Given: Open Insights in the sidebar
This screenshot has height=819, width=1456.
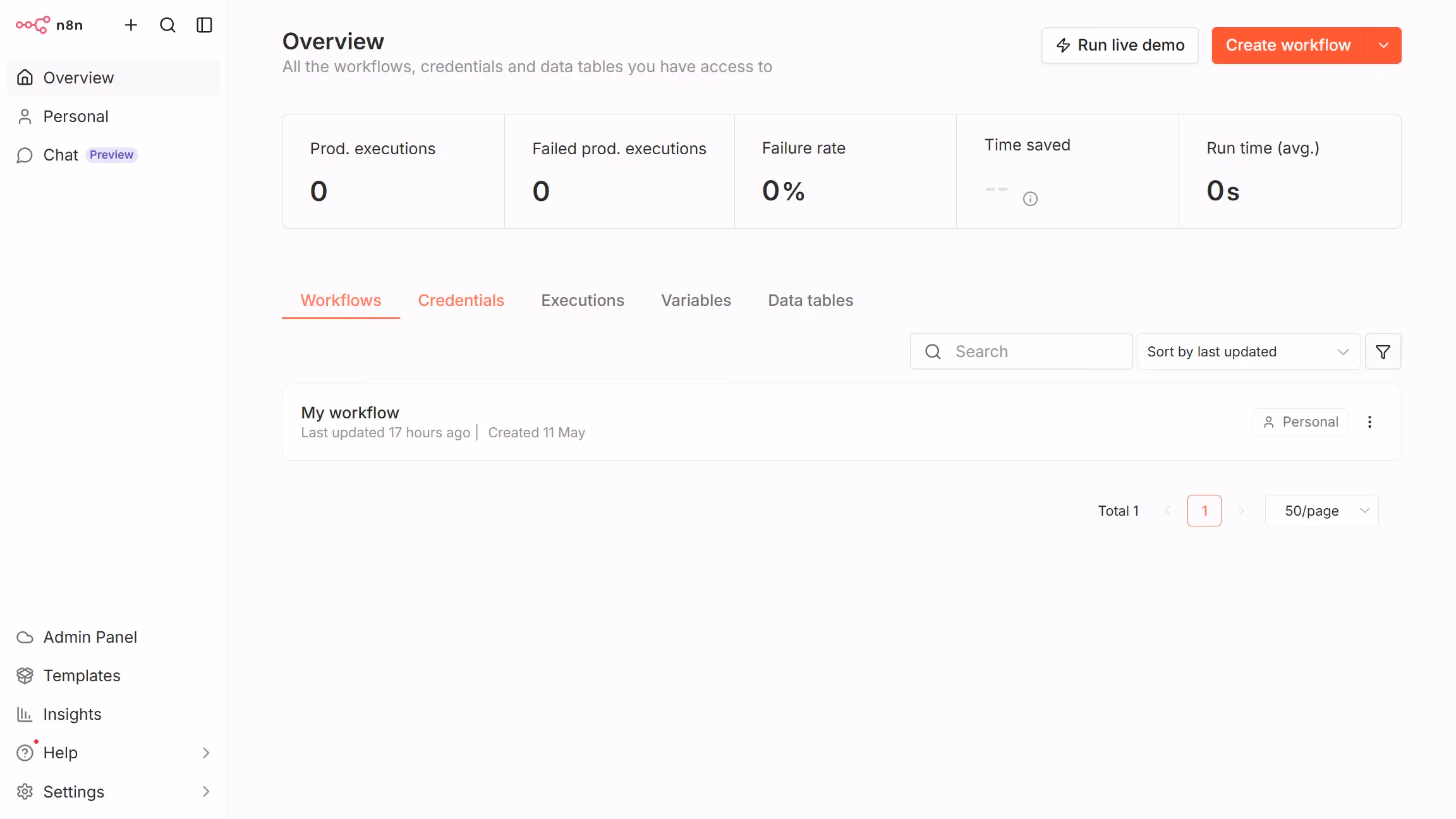Looking at the screenshot, I should tap(114, 714).
